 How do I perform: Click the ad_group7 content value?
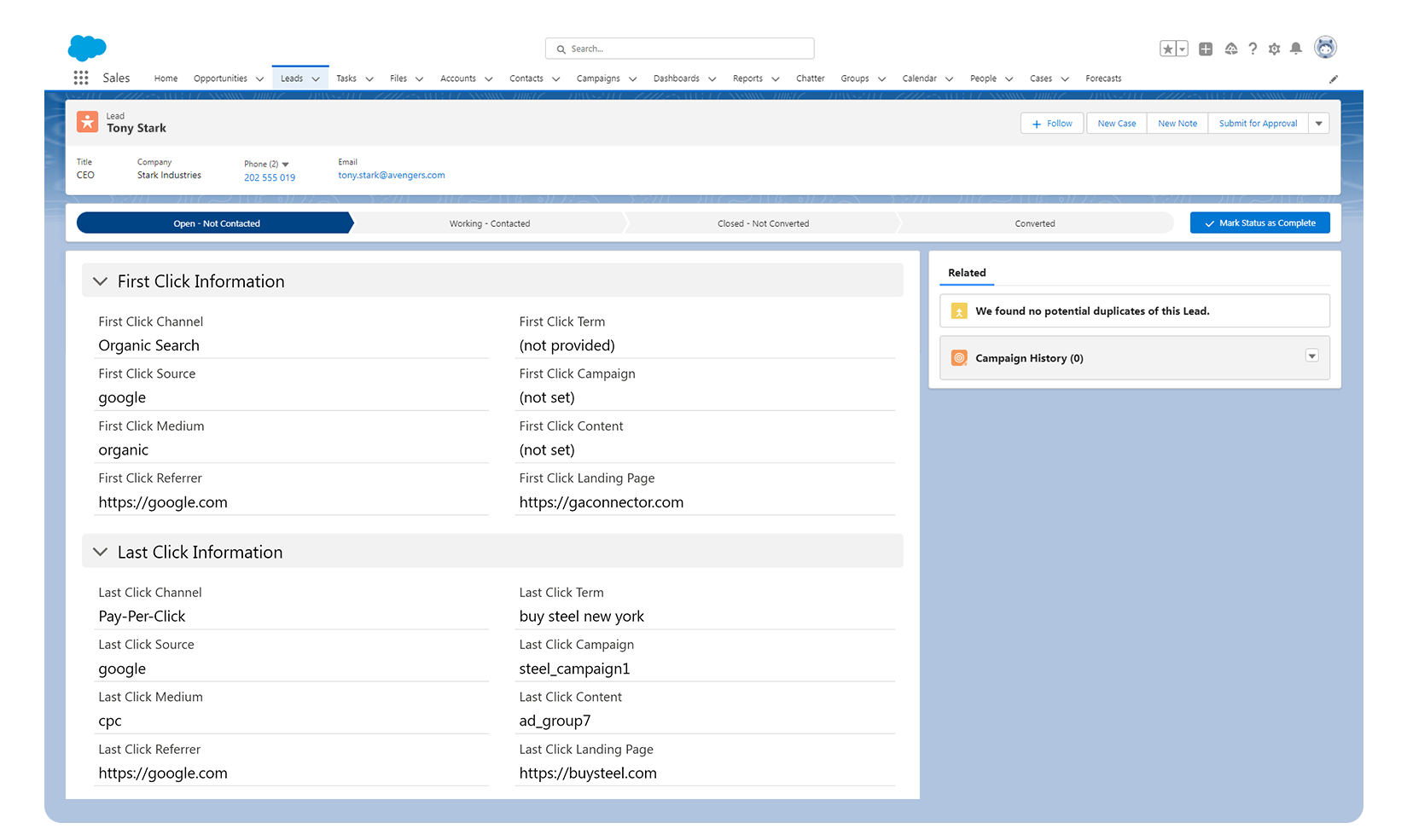[x=555, y=721]
